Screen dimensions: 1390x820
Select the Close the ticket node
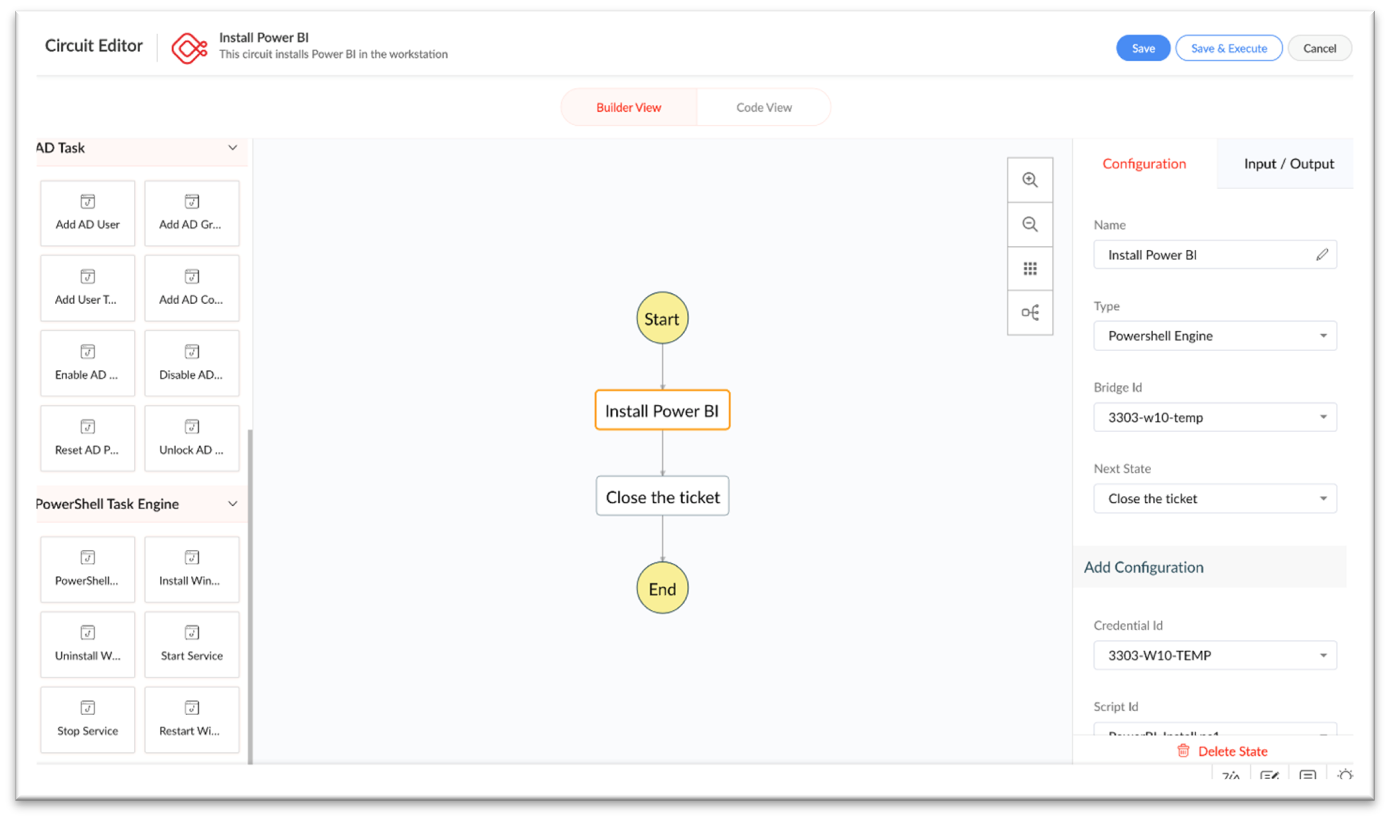click(x=662, y=497)
